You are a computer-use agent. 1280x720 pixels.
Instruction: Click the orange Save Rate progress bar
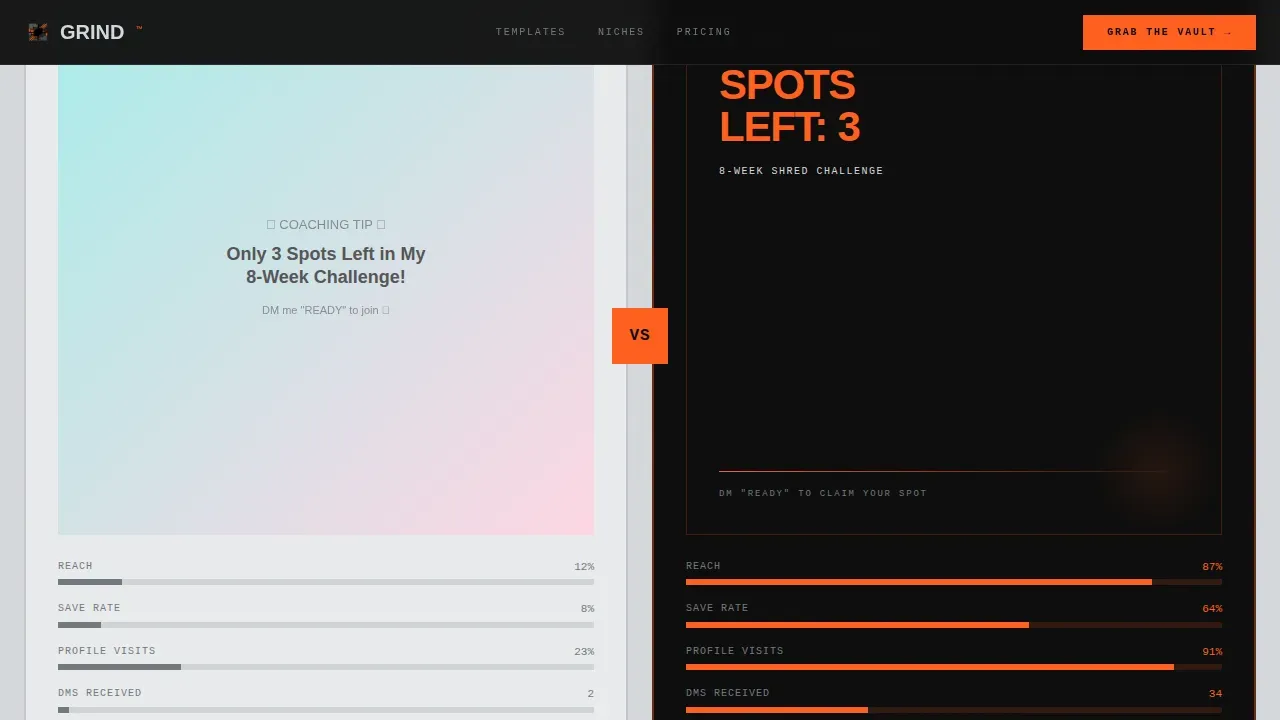pos(954,625)
